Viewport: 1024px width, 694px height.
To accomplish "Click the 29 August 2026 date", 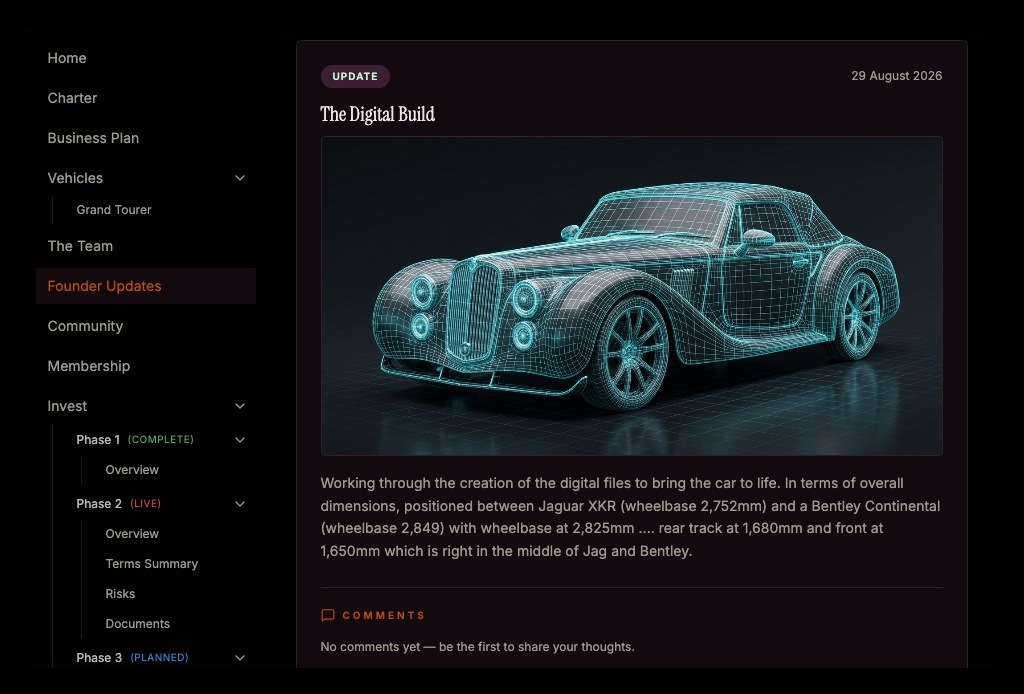I will click(896, 76).
